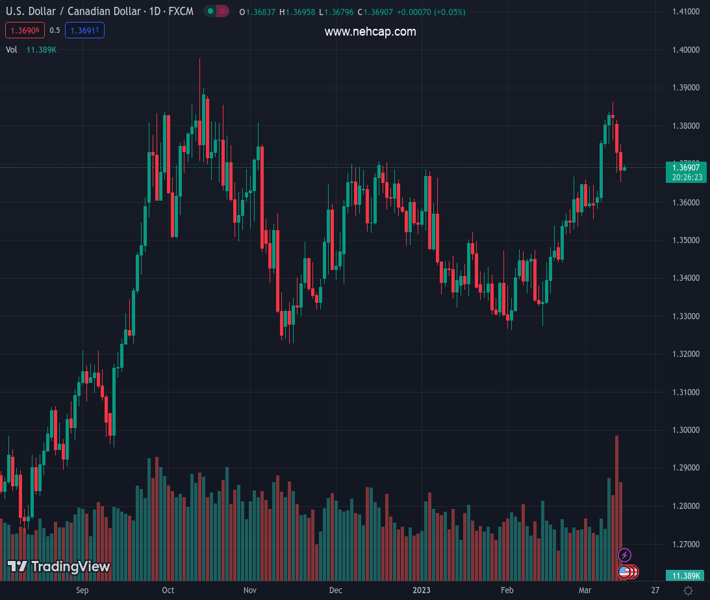Click the US flag economic event icon
The height and width of the screenshot is (600, 710).
click(x=625, y=572)
